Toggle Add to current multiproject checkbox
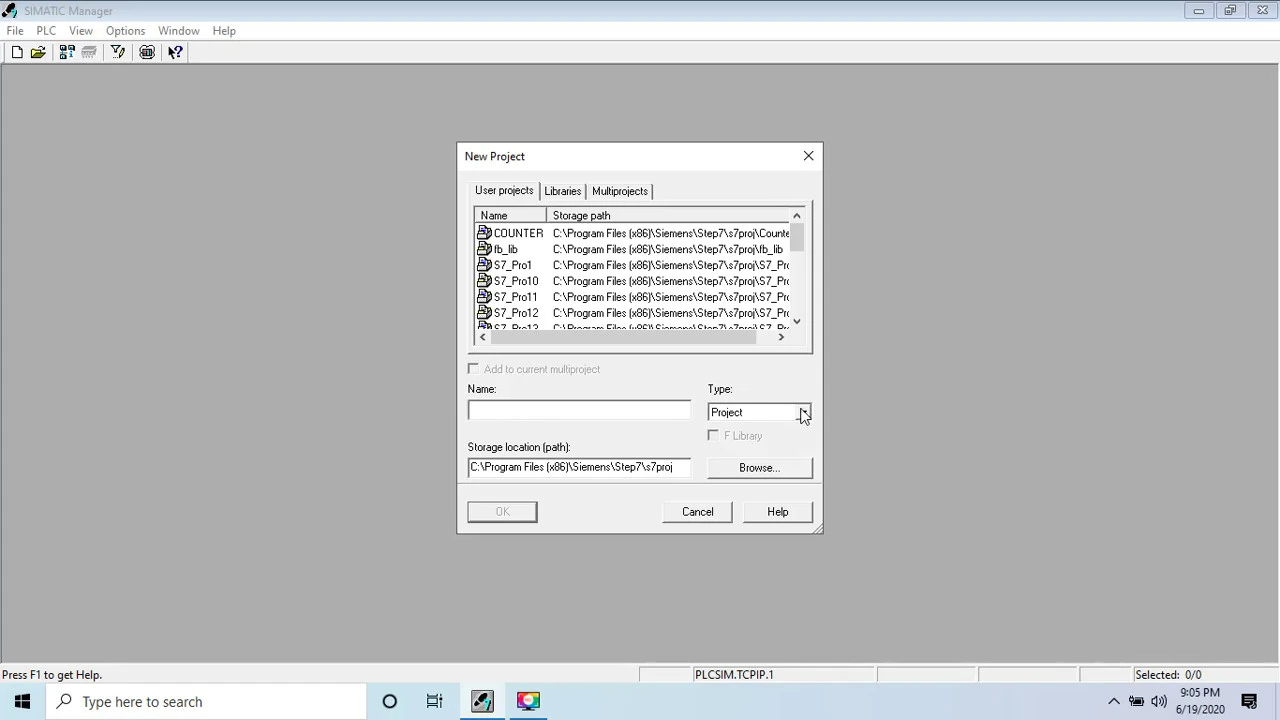This screenshot has height=720, width=1280. click(473, 369)
